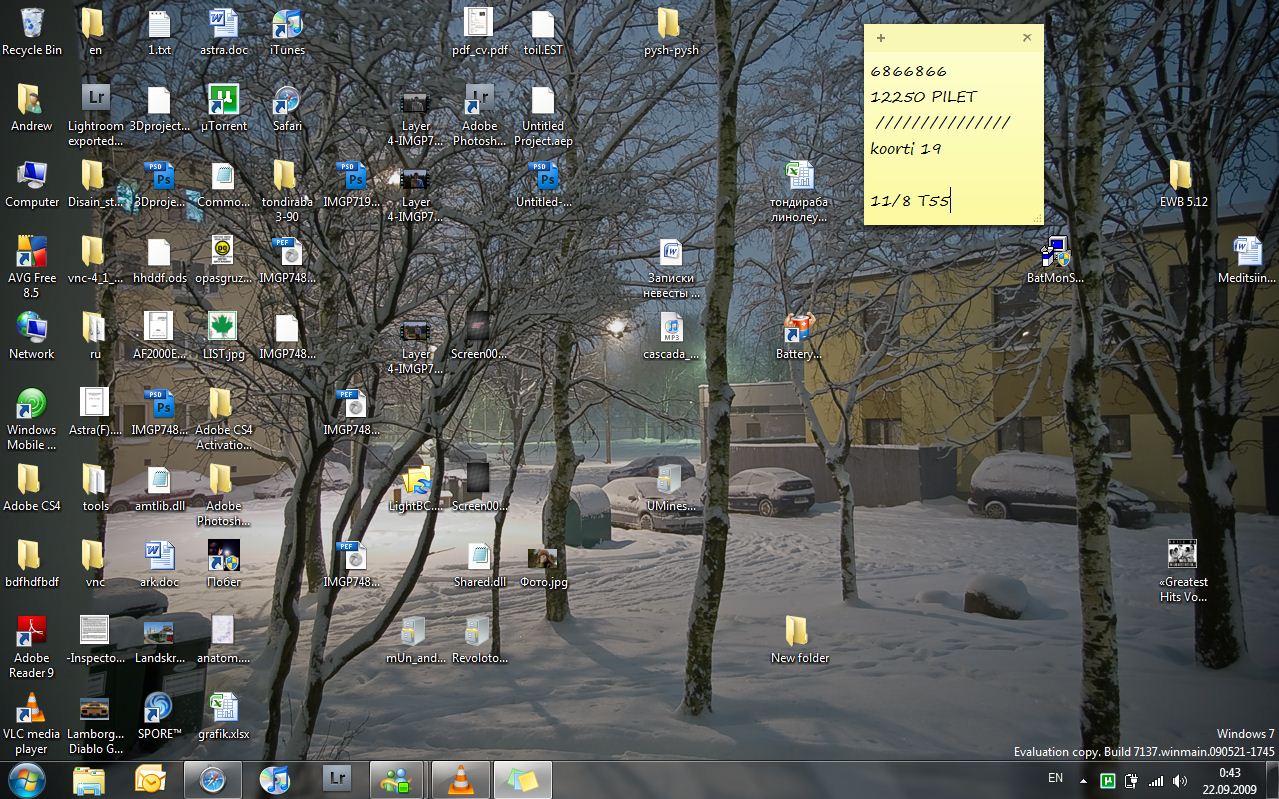Show hidden system tray icons
This screenshot has height=799, width=1279.
[1083, 780]
